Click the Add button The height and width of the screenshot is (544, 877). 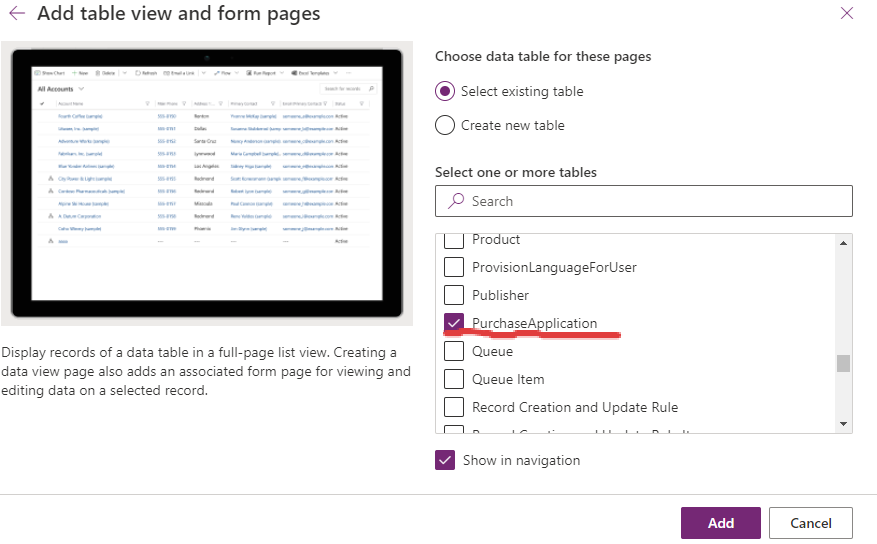[720, 523]
